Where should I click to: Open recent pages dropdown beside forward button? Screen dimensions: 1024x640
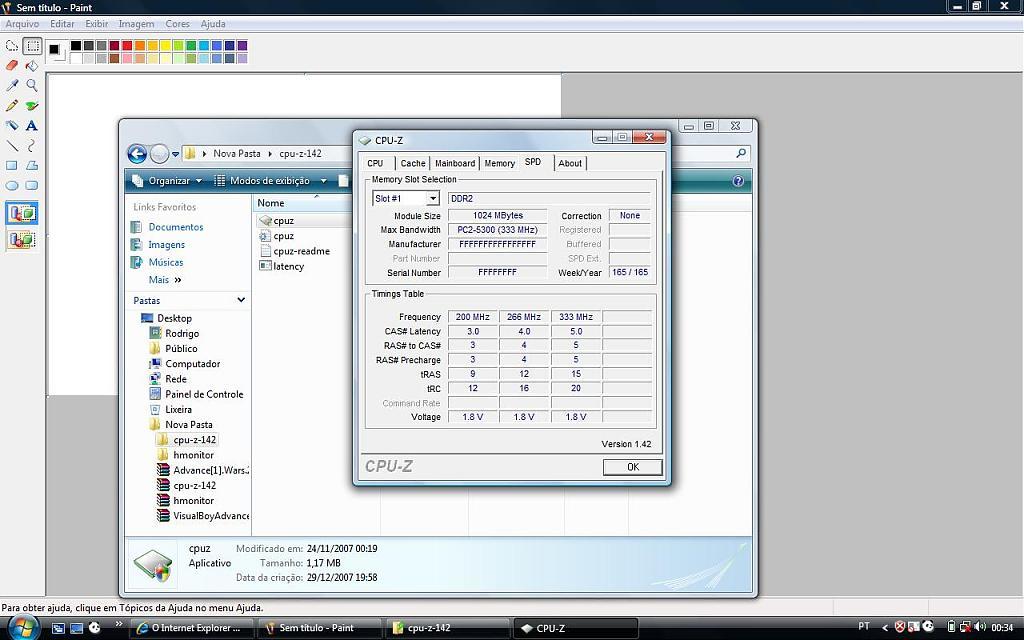[x=175, y=155]
